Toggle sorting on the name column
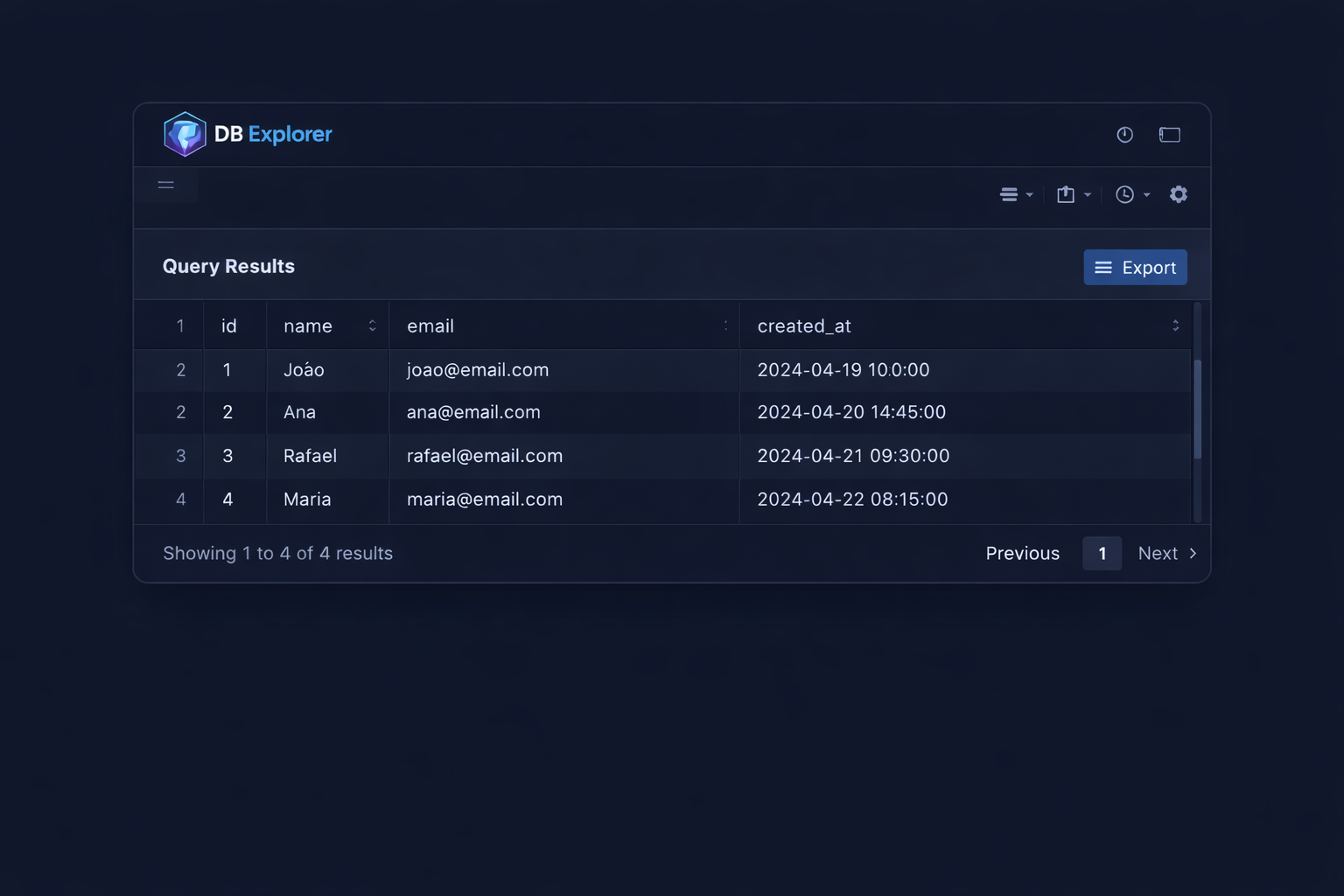Image resolution: width=1344 pixels, height=896 pixels. (x=373, y=325)
